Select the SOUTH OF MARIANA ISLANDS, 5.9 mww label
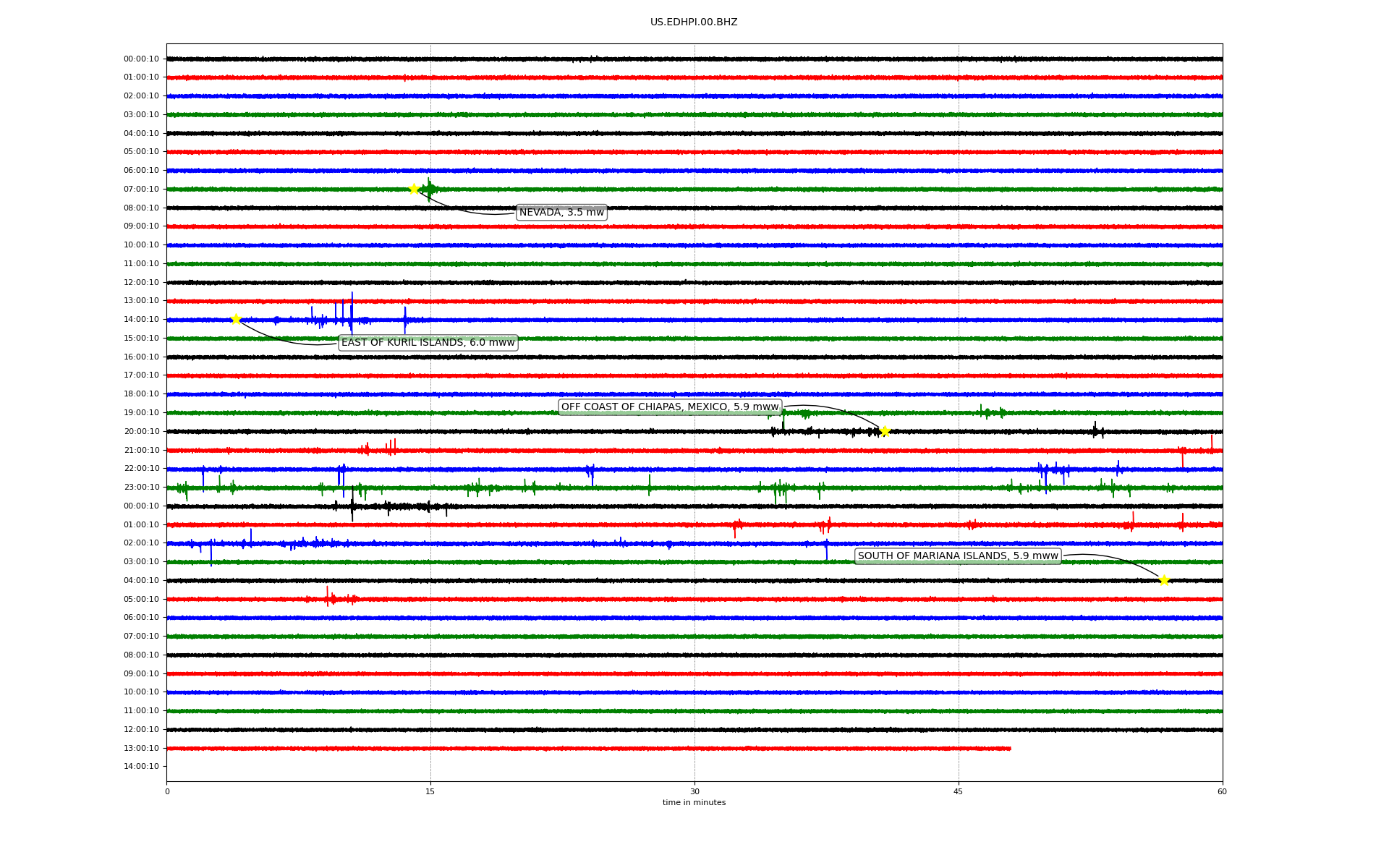The width and height of the screenshot is (1389, 868). click(x=958, y=556)
